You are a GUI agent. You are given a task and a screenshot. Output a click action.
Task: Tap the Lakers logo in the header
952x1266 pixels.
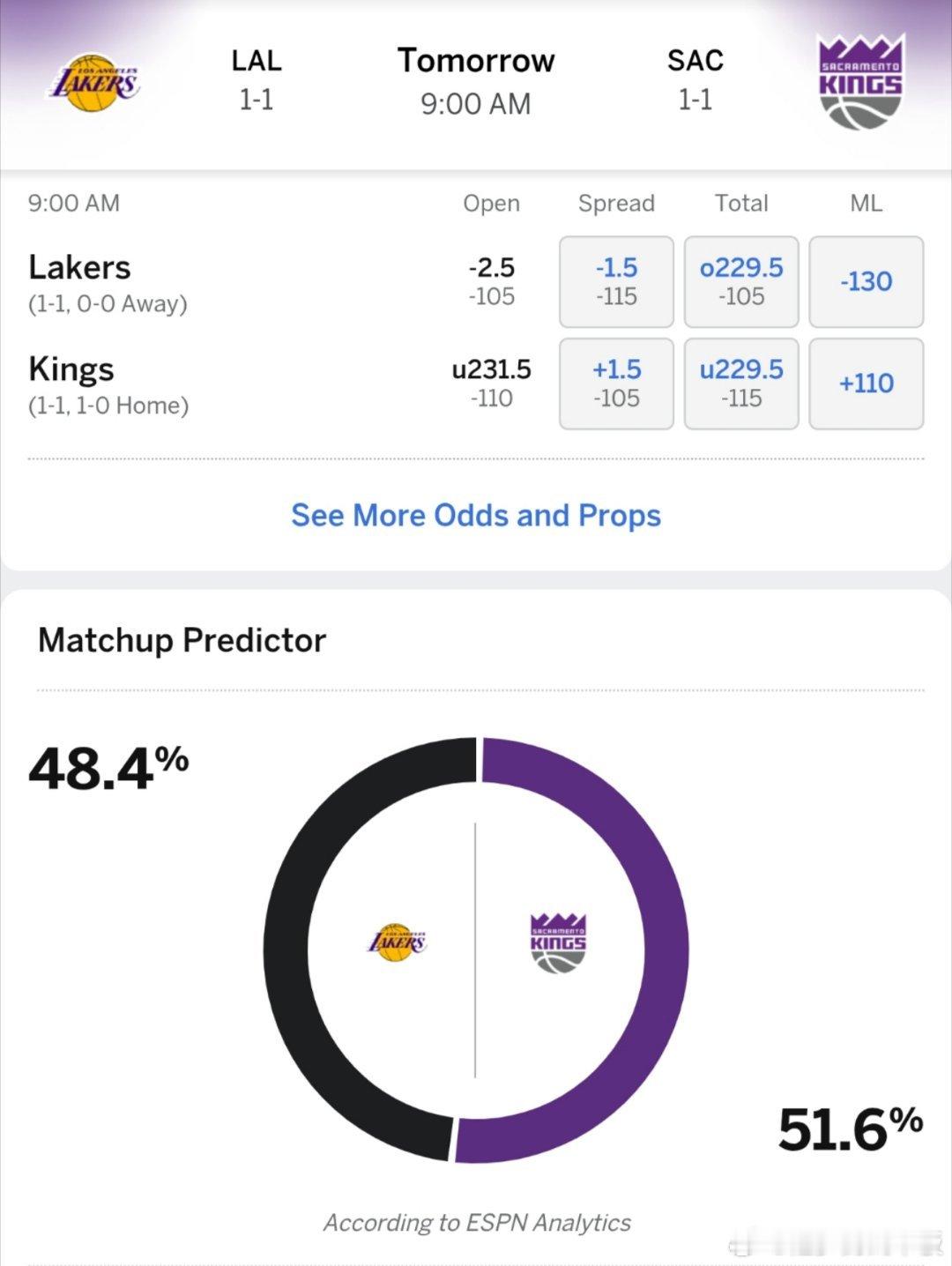(93, 83)
